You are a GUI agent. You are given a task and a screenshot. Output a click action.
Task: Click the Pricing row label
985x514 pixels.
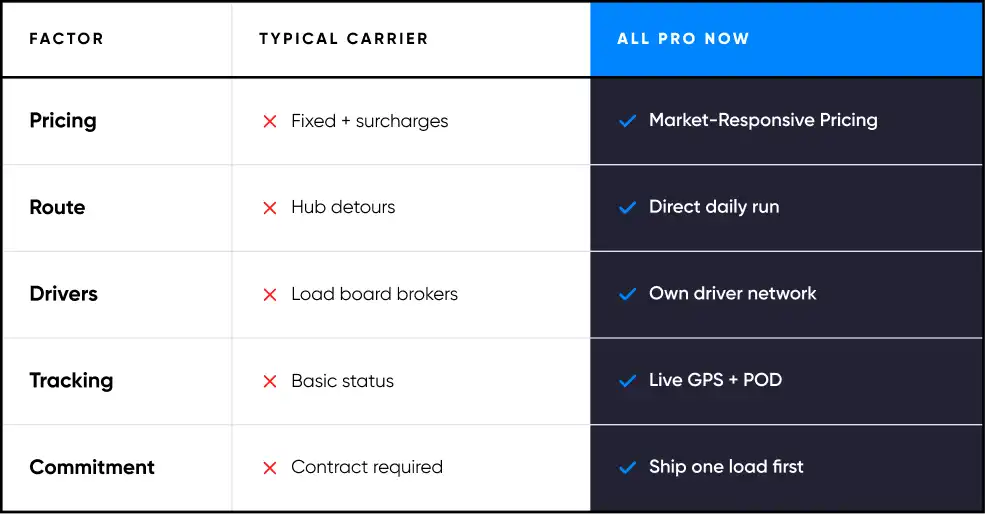(63, 121)
